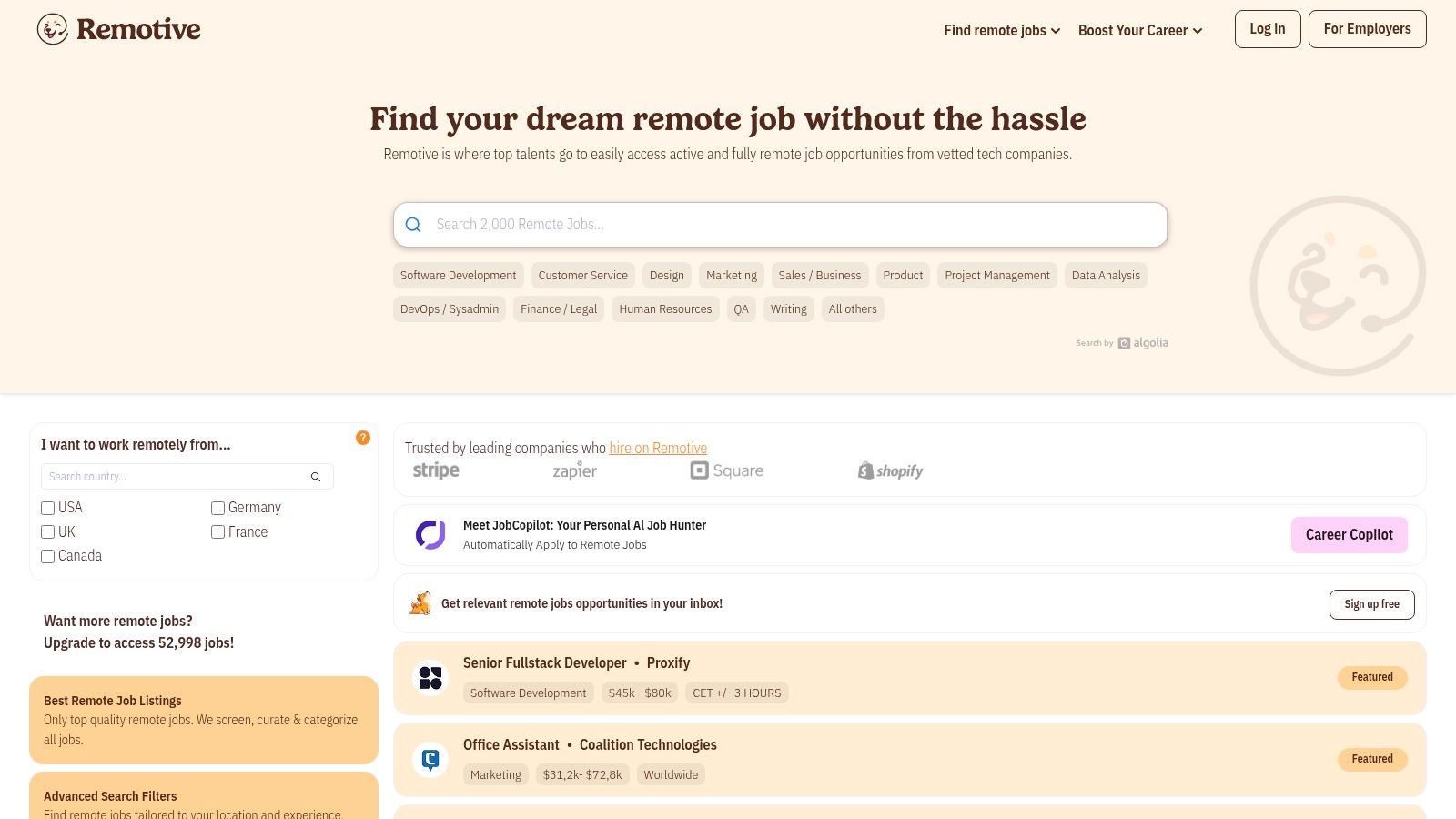
Task: Click Upgrade to access 52,998 jobs text
Action: click(x=138, y=642)
